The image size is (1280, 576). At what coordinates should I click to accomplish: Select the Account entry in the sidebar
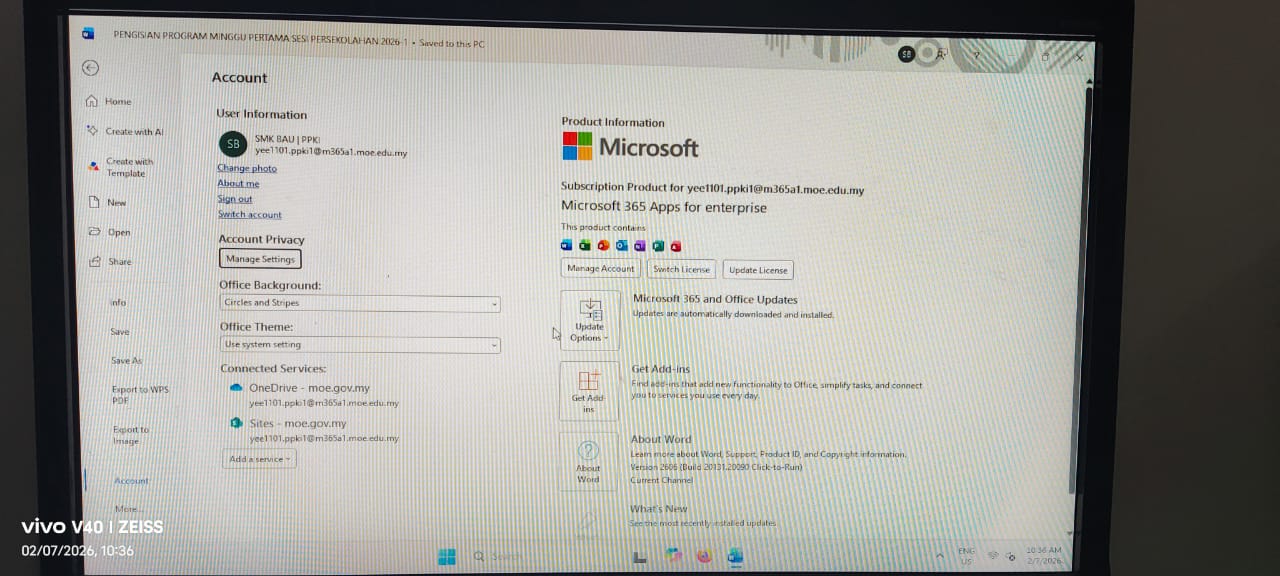(131, 480)
